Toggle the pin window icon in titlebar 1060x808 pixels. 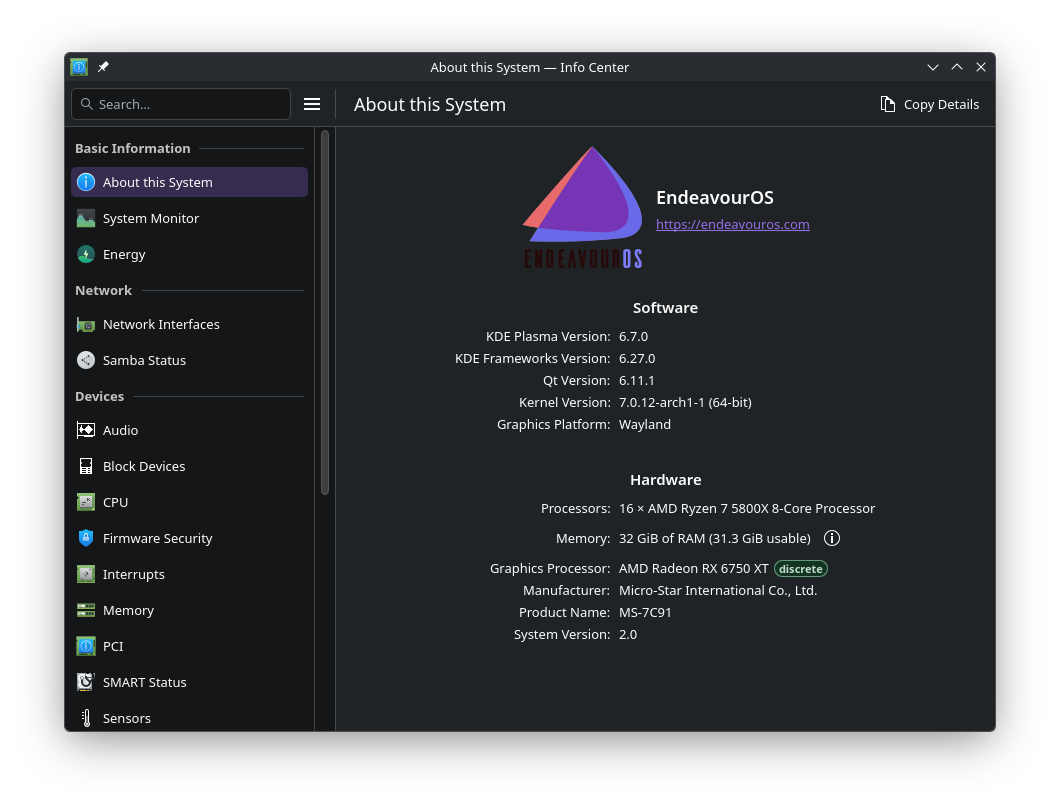[x=103, y=67]
